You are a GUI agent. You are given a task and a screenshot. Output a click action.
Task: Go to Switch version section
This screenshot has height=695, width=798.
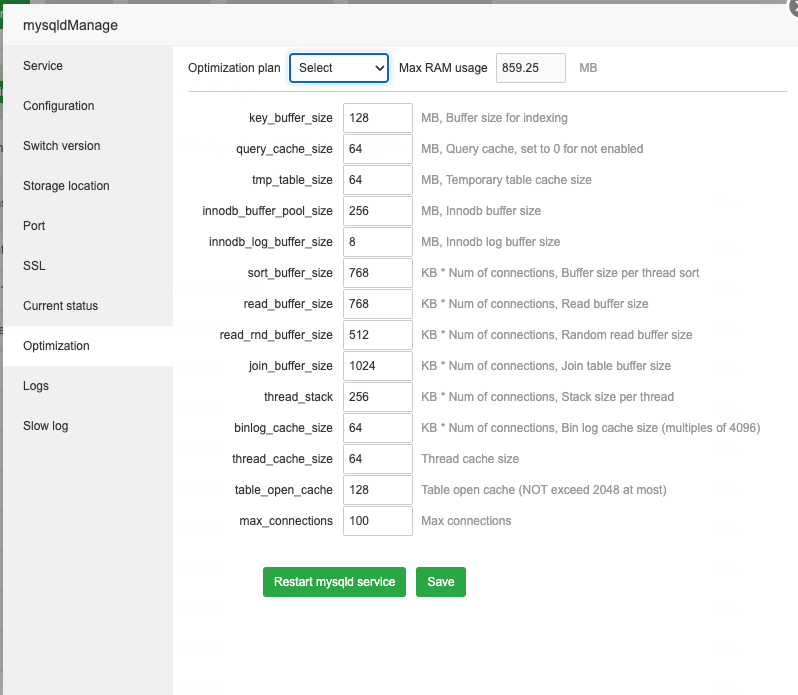pyautogui.click(x=61, y=146)
